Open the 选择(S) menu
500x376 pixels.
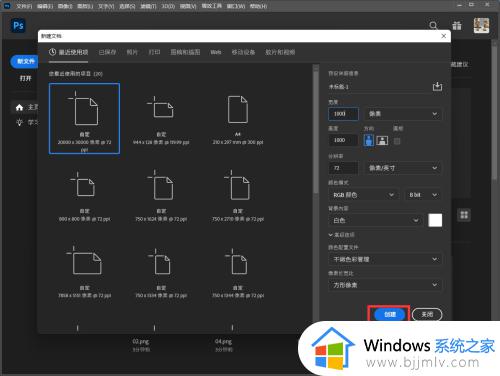click(x=127, y=6)
